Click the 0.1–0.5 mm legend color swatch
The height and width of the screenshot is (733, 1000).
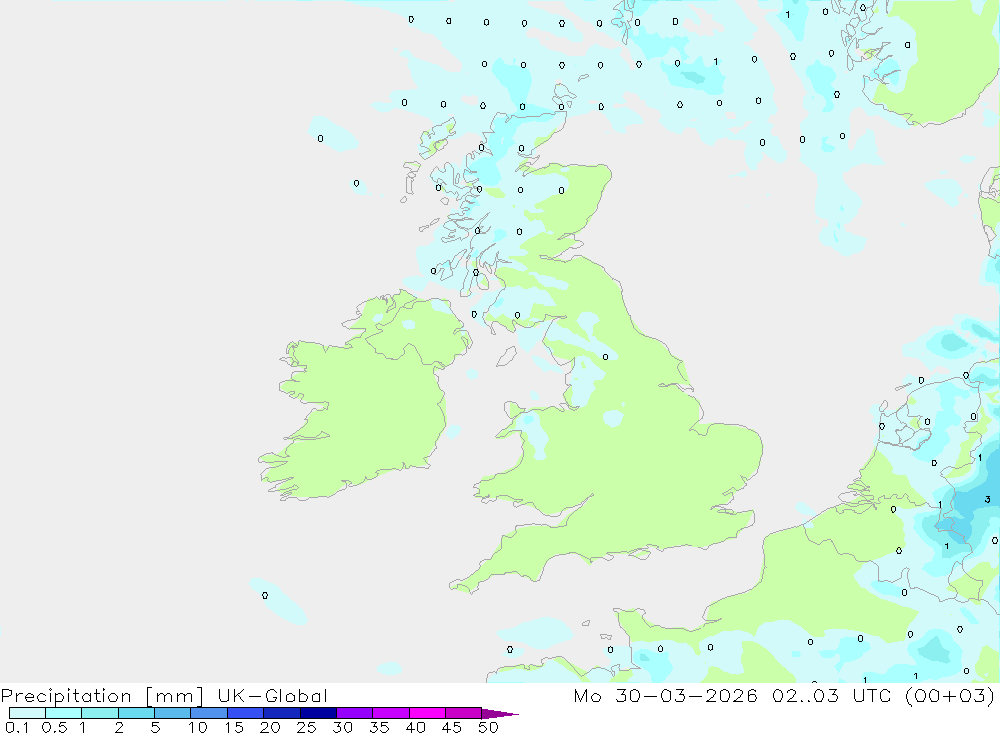coord(27,713)
